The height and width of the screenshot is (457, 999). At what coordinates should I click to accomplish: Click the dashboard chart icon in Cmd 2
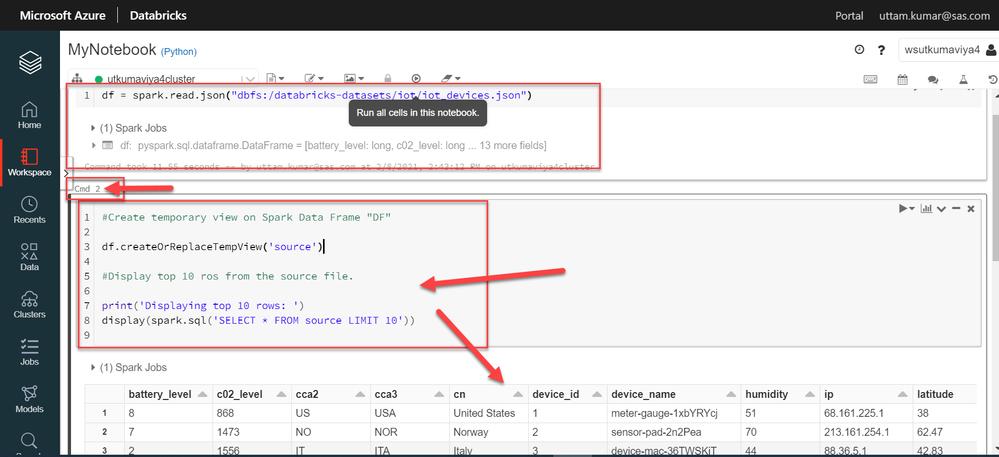coord(926,208)
